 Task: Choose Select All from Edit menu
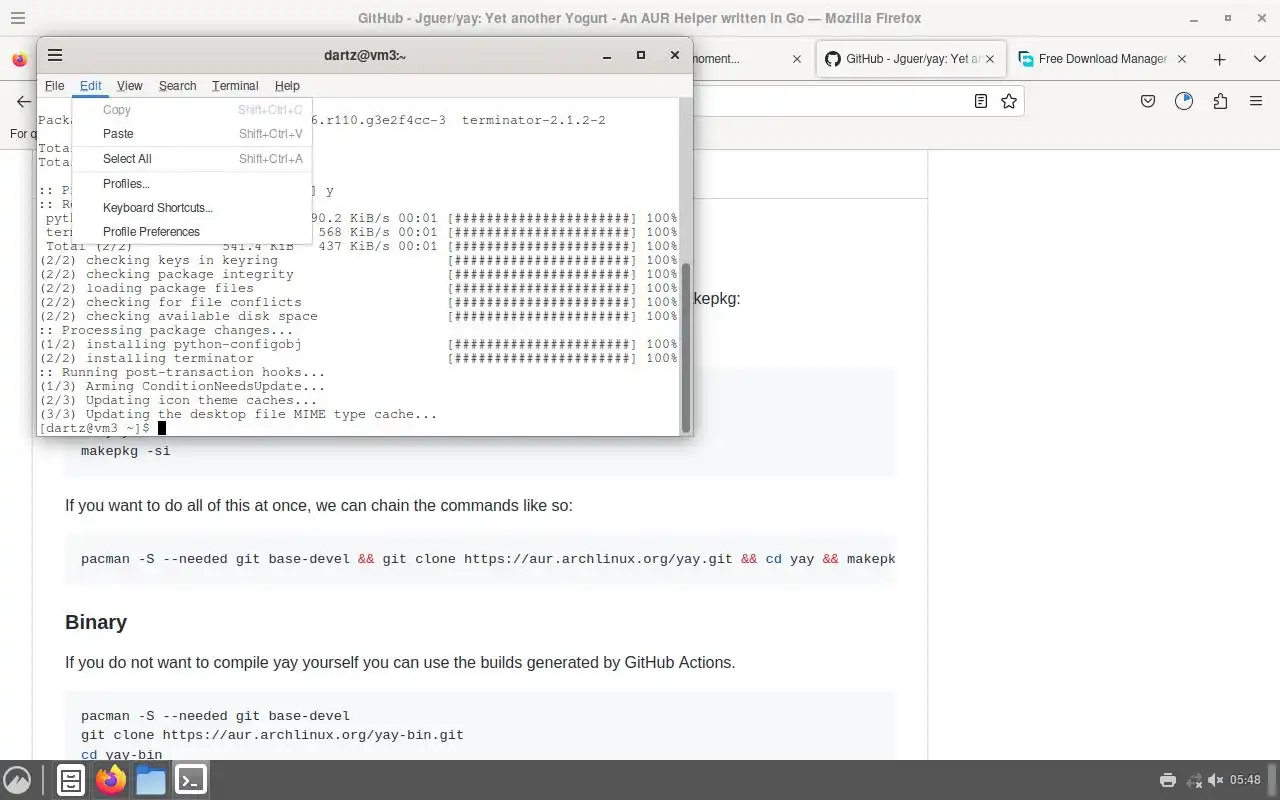point(192,159)
